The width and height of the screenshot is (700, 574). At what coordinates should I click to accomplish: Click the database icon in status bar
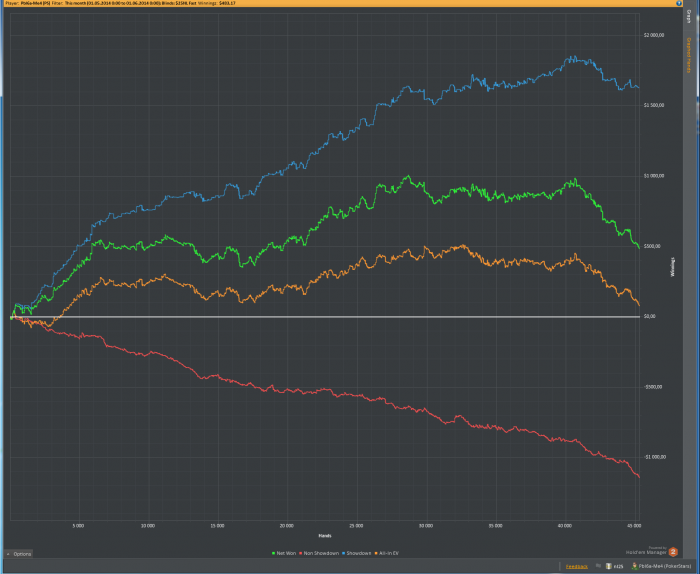(x=608, y=566)
